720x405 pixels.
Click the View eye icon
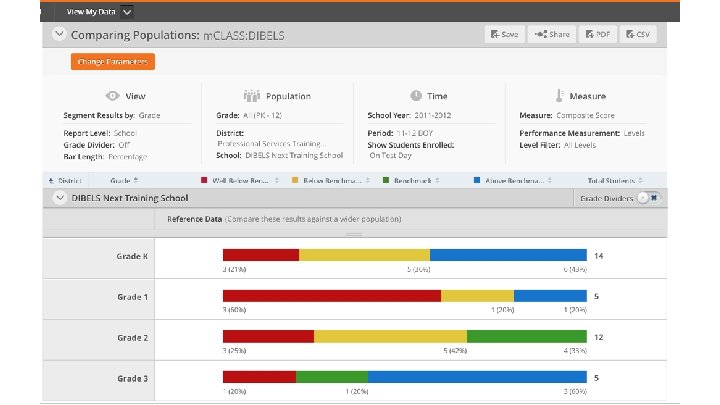click(x=112, y=96)
